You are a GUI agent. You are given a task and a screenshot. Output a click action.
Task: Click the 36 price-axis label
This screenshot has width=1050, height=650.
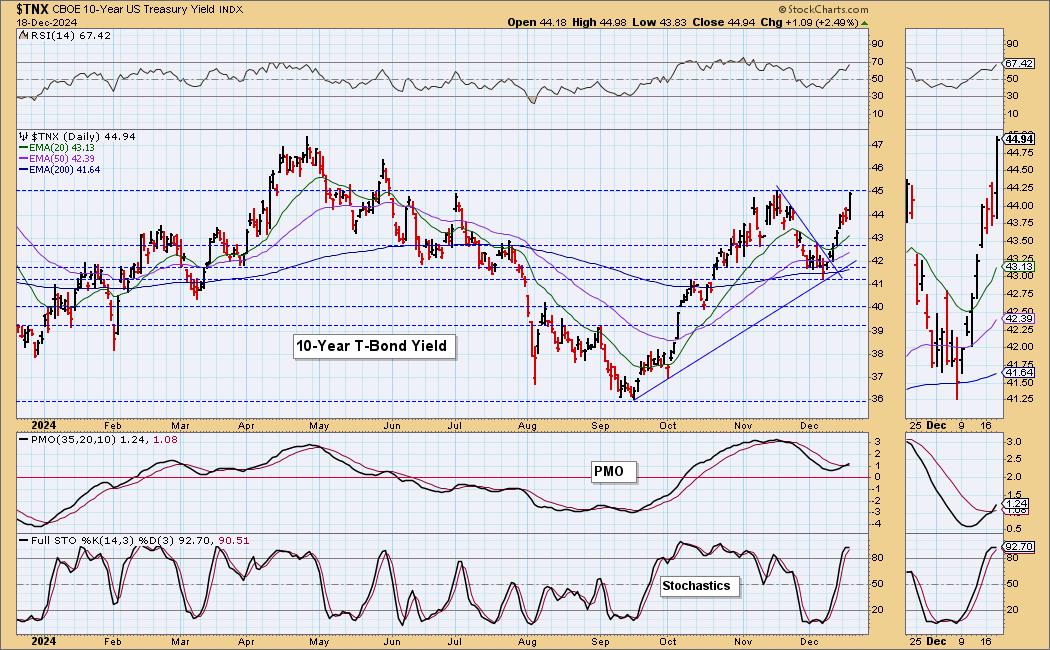click(878, 399)
